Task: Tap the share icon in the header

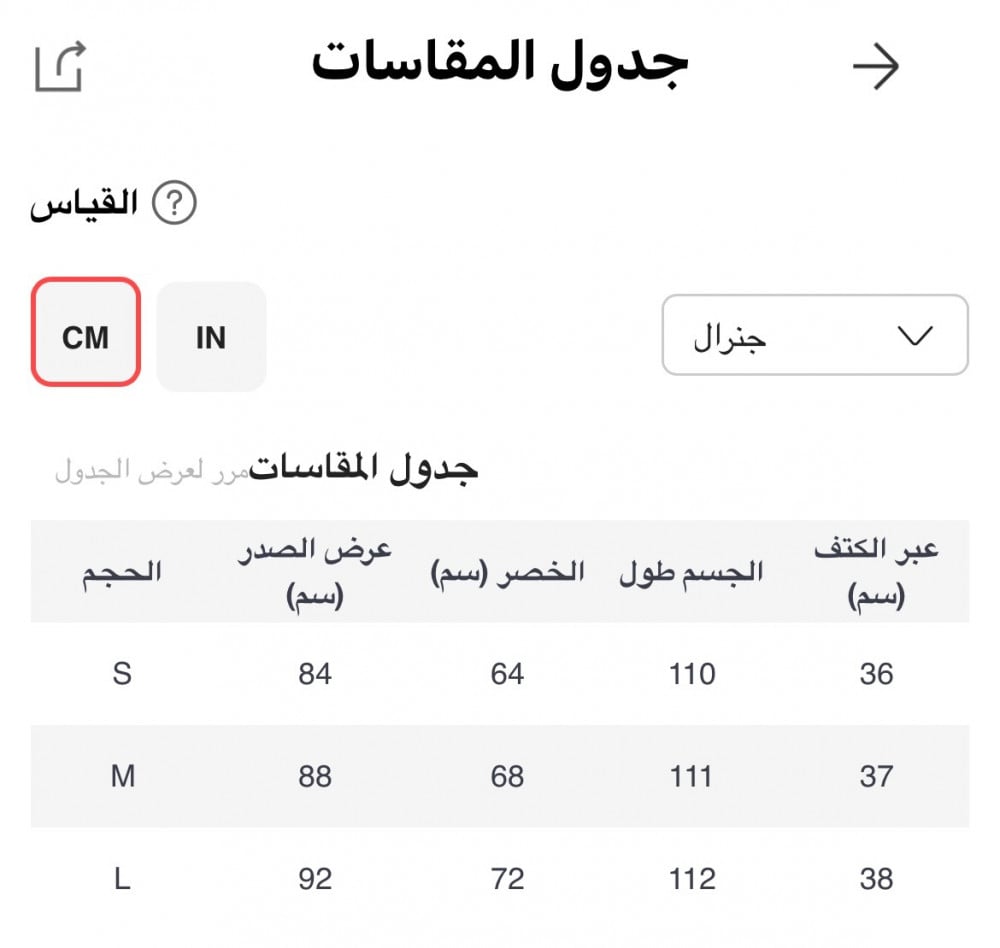Action: click(60, 68)
